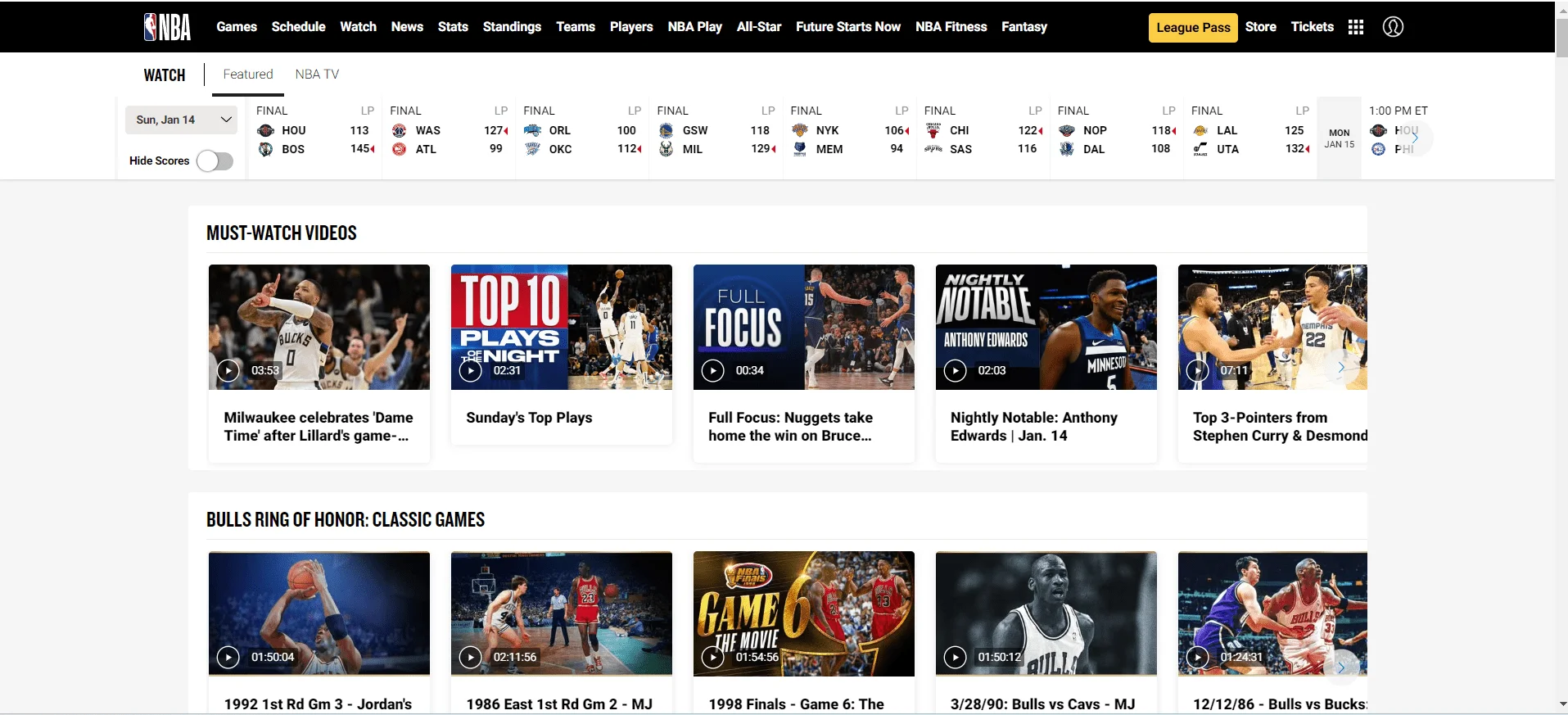Screen dimensions: 1568x715
Task: Play the 1986 East 1st Rd Gm 2 video
Action: coord(470,657)
